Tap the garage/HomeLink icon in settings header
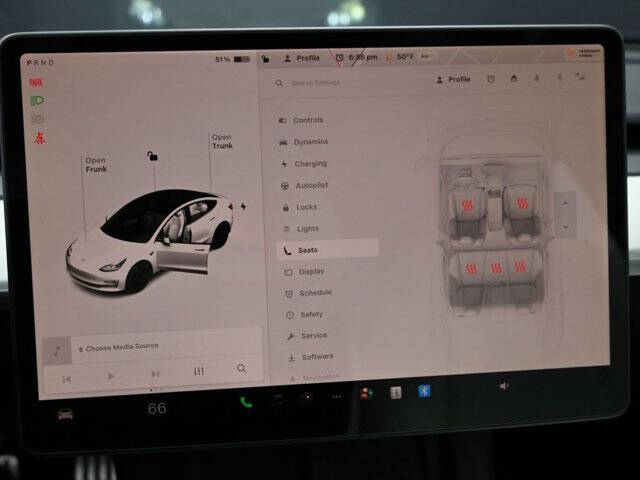This screenshot has height=480, width=640. 513,78
